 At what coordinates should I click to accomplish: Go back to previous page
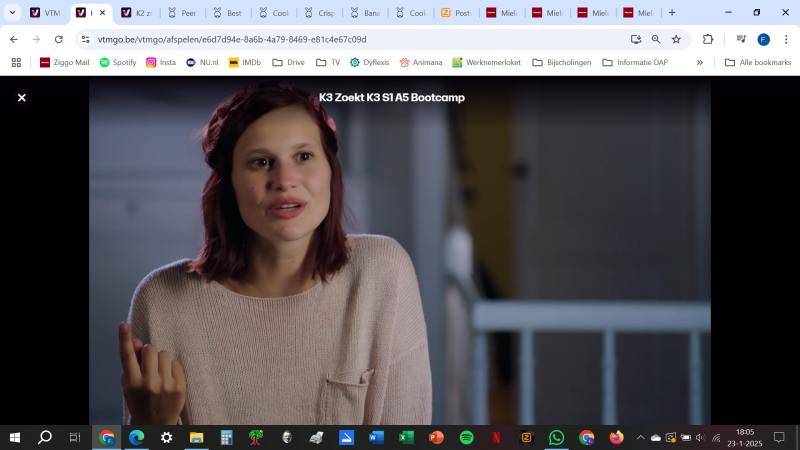click(14, 39)
